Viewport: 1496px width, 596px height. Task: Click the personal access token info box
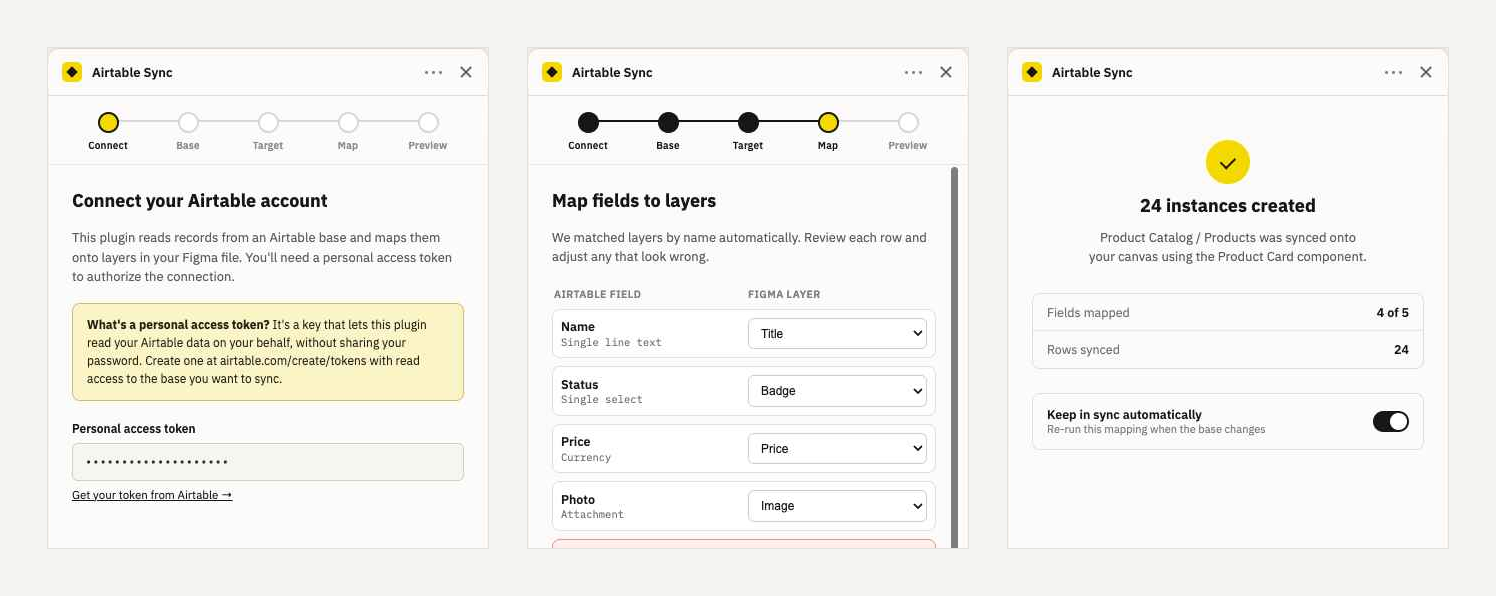(x=268, y=352)
